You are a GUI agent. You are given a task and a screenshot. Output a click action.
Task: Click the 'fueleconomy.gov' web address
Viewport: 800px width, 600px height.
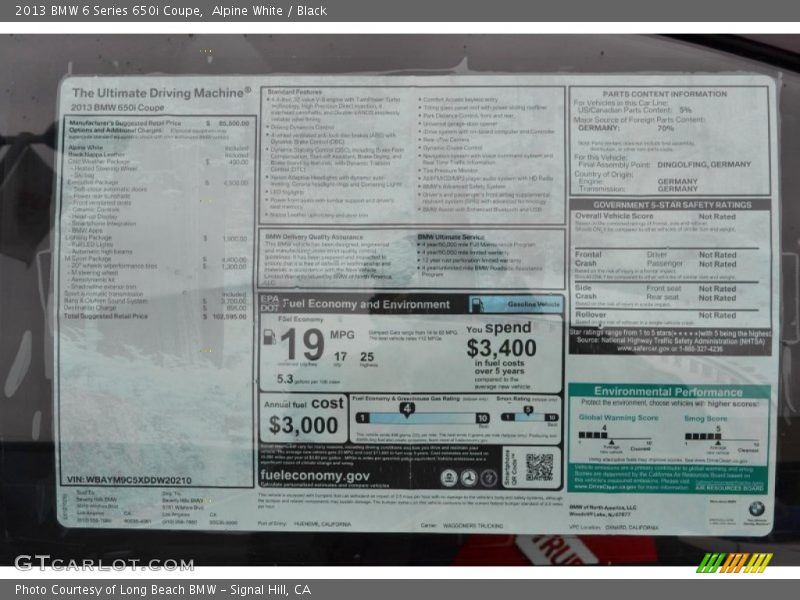click(x=315, y=476)
